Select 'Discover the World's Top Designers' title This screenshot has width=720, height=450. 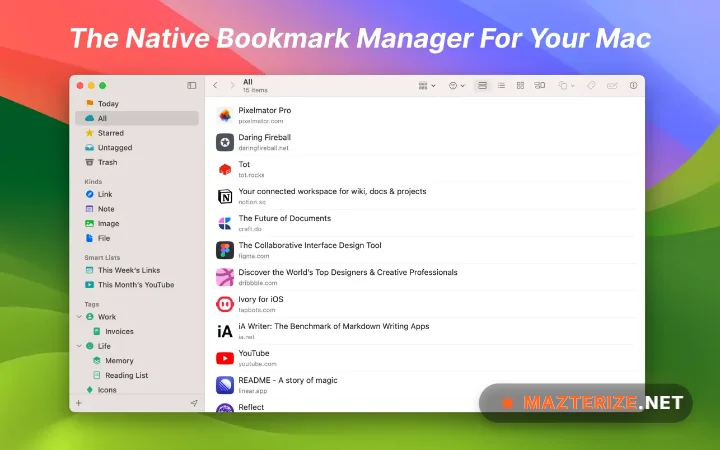(x=348, y=272)
